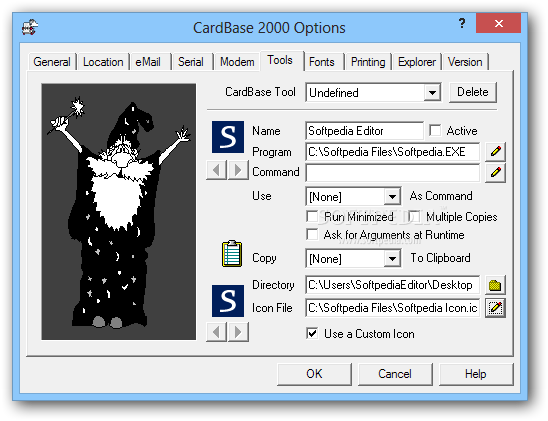Switch to the Location tab
Screen dimensions: 548x421
pos(103,62)
